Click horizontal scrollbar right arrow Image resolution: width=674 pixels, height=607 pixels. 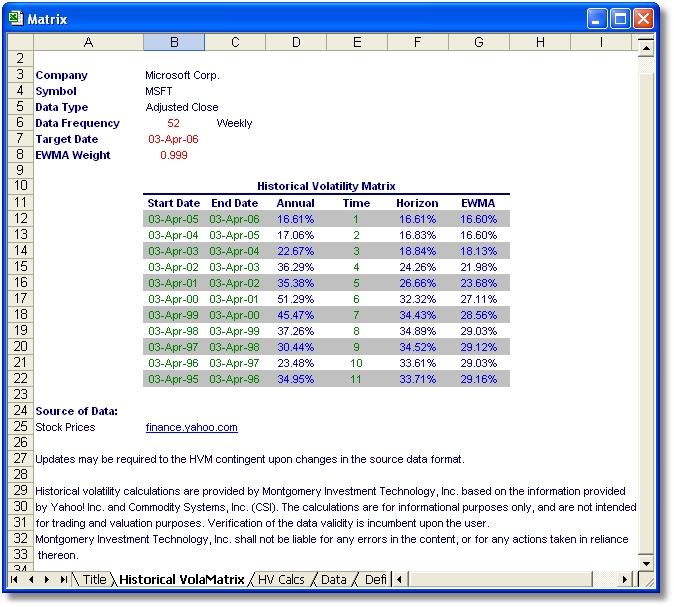pos(624,579)
